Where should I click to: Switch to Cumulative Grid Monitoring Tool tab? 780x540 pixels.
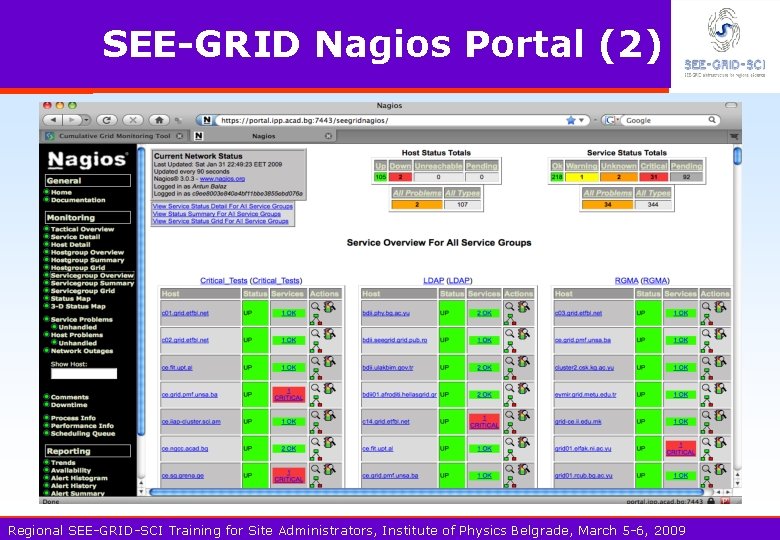[114, 136]
